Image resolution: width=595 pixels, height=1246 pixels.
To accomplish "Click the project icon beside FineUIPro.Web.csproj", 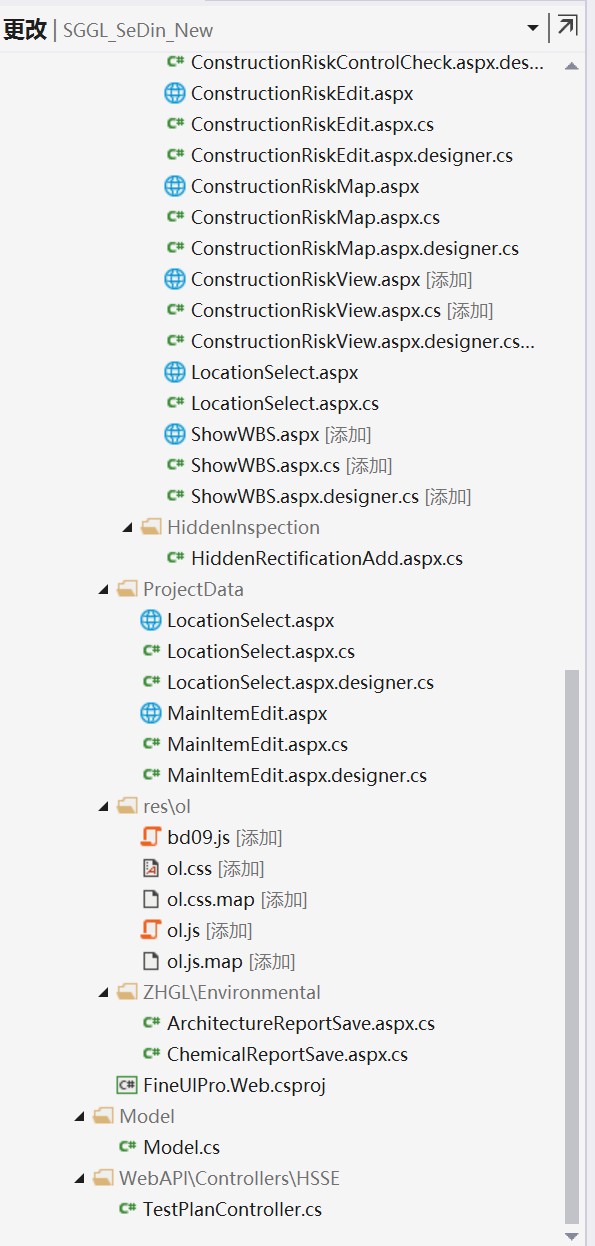I will [127, 1085].
